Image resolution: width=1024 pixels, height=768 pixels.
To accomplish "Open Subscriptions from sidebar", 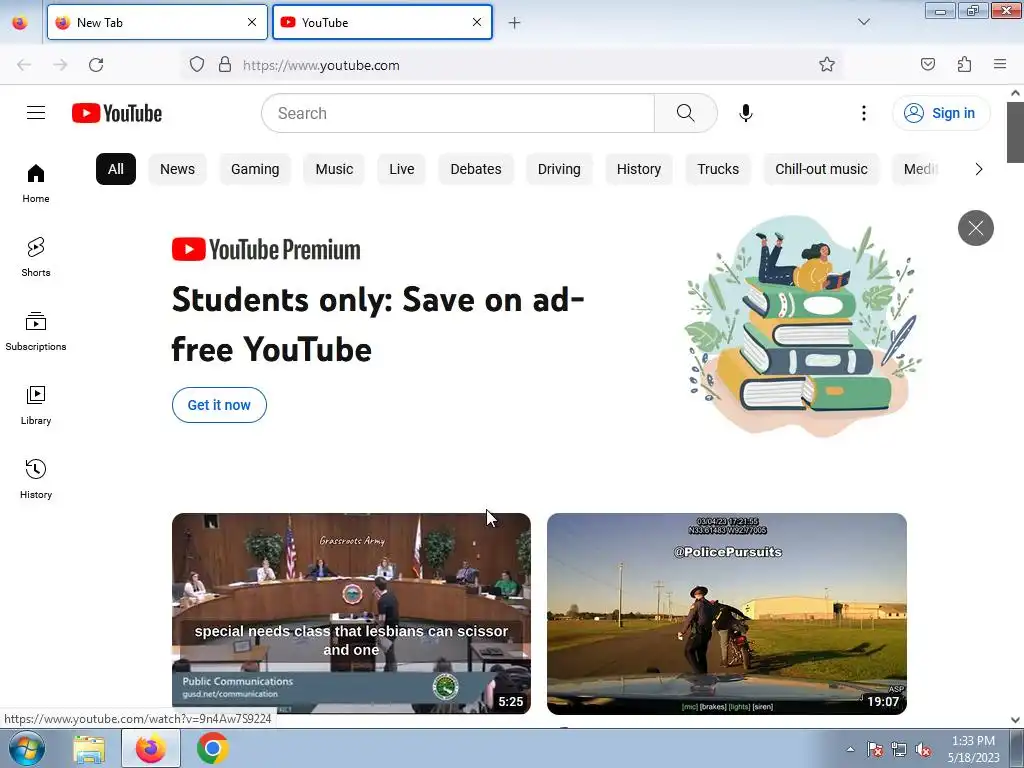I will coord(36,331).
